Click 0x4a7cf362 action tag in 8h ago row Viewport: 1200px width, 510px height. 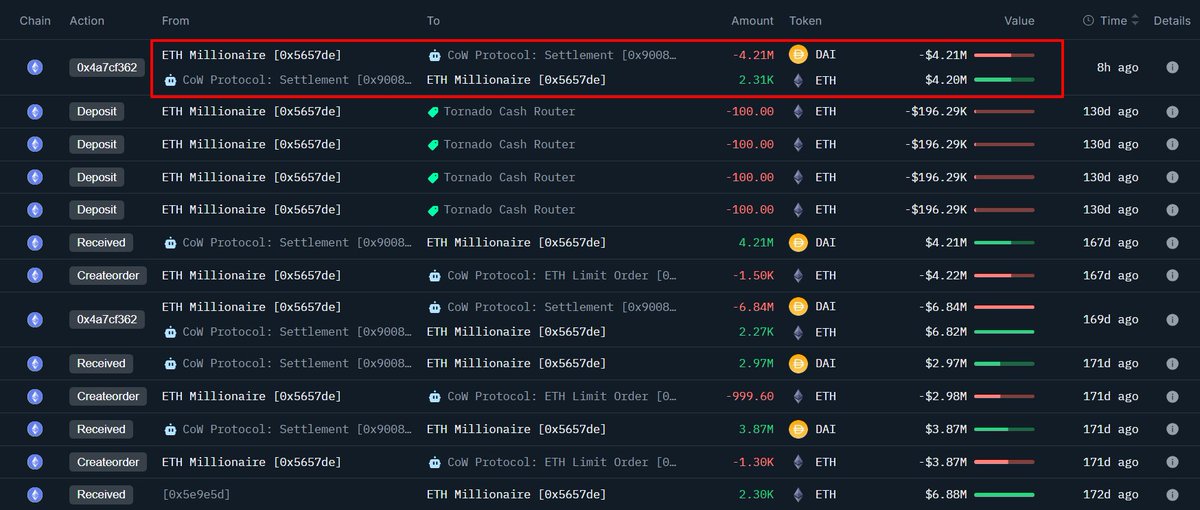[x=108, y=67]
